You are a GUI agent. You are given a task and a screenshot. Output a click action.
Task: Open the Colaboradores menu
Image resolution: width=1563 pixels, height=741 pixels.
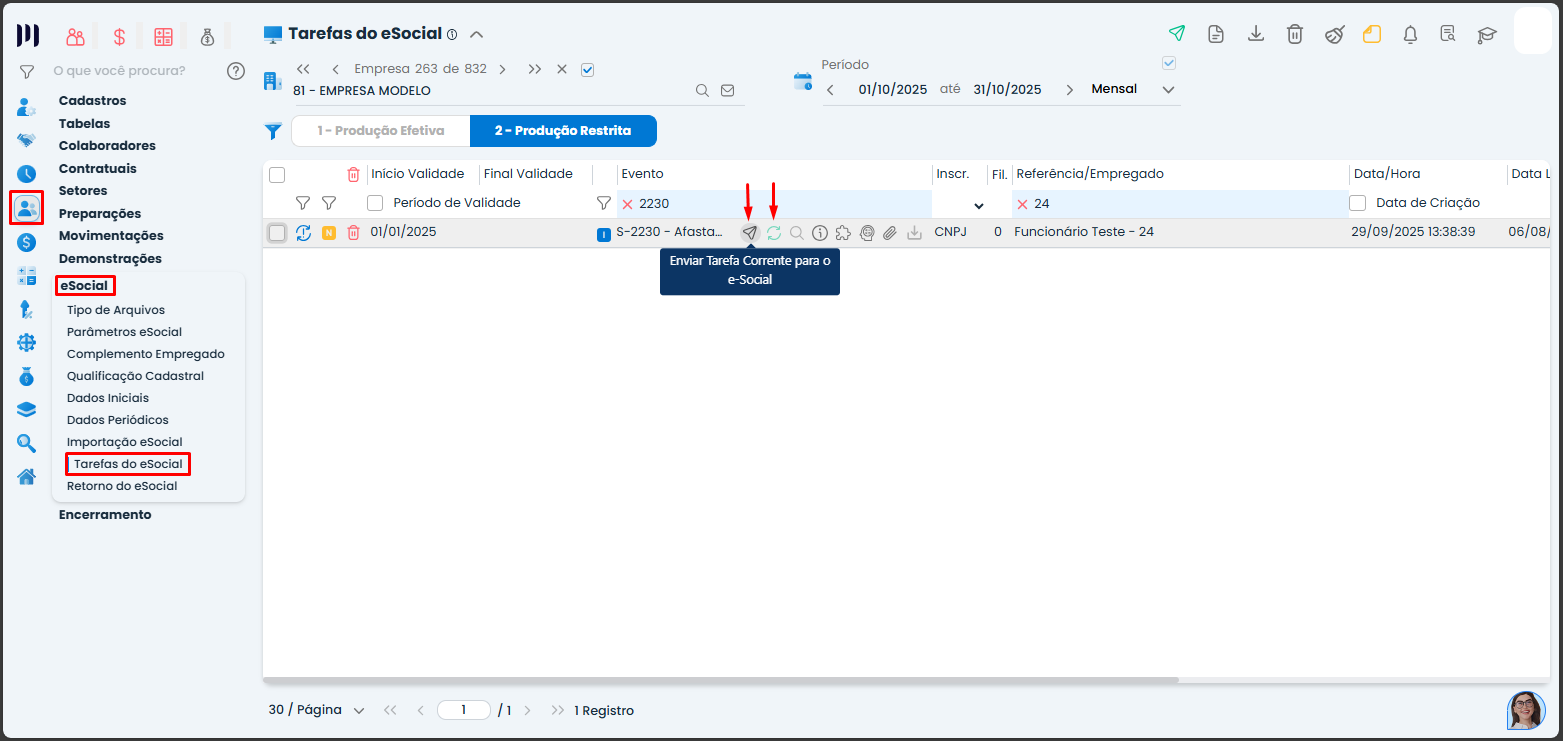(x=108, y=146)
